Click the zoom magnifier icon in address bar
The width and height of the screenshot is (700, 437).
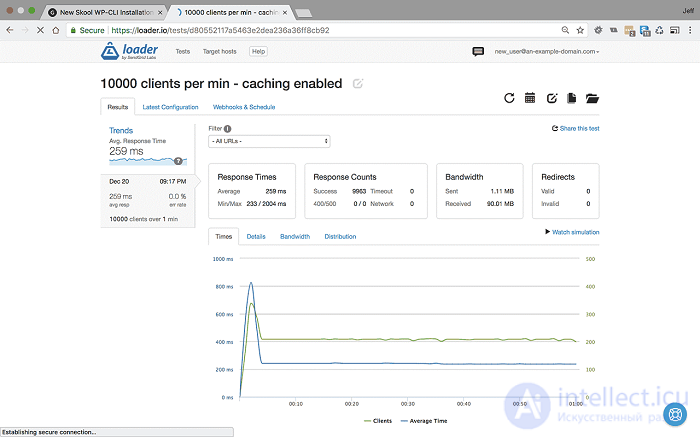(x=565, y=30)
